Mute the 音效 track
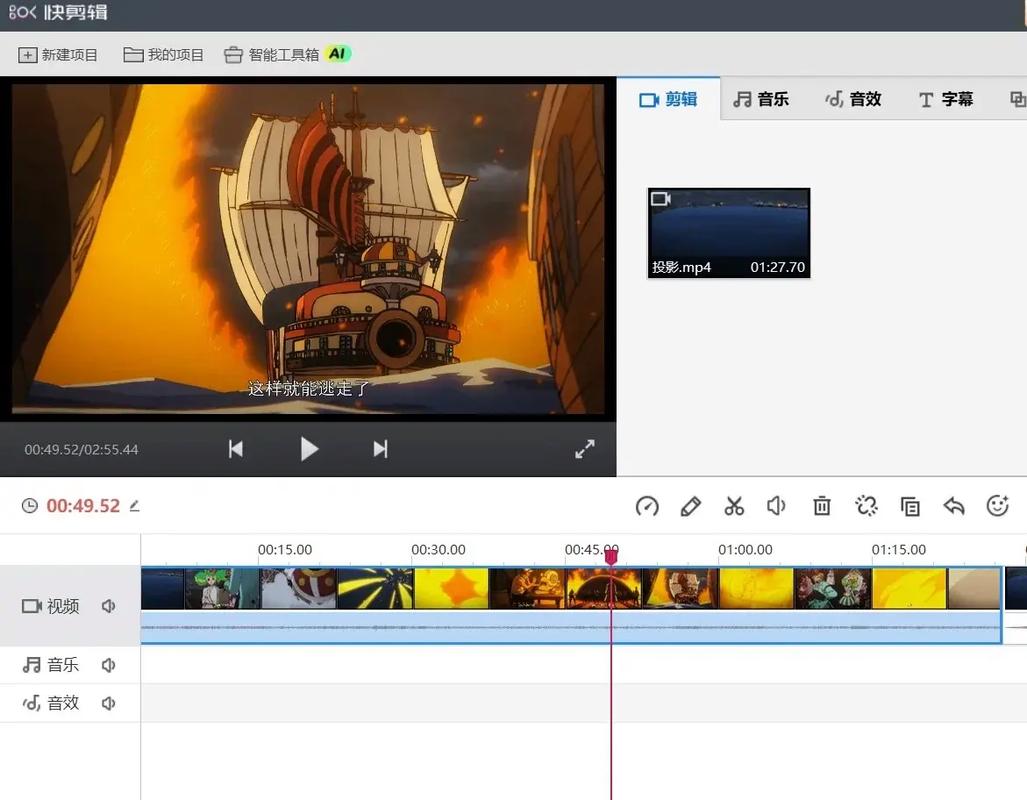1027x800 pixels. pos(109,703)
